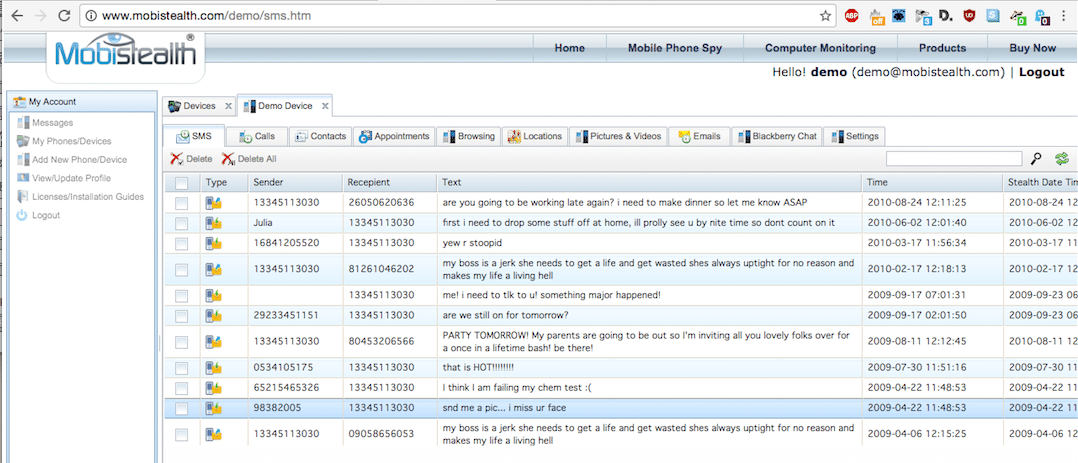
Task: Sort by the Text column header
Action: tap(649, 182)
